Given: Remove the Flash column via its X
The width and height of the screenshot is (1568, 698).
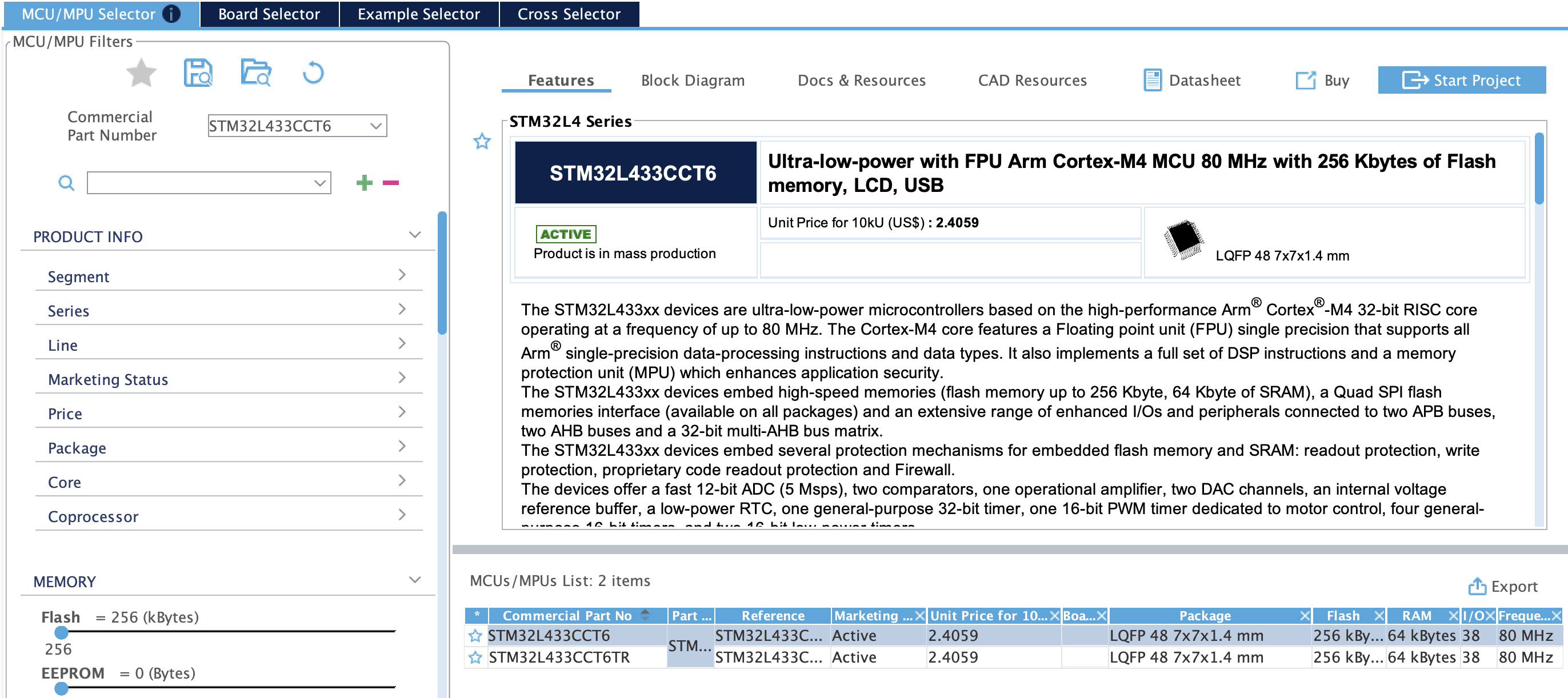Looking at the screenshot, I should (x=1379, y=616).
